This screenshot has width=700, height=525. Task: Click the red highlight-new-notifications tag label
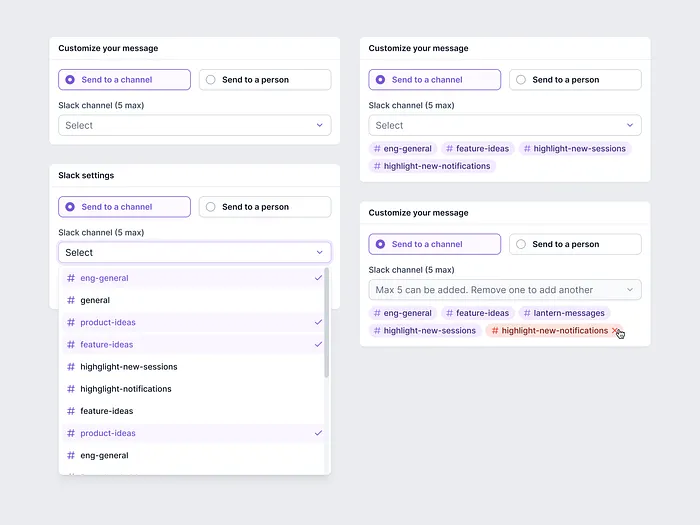[554, 331]
